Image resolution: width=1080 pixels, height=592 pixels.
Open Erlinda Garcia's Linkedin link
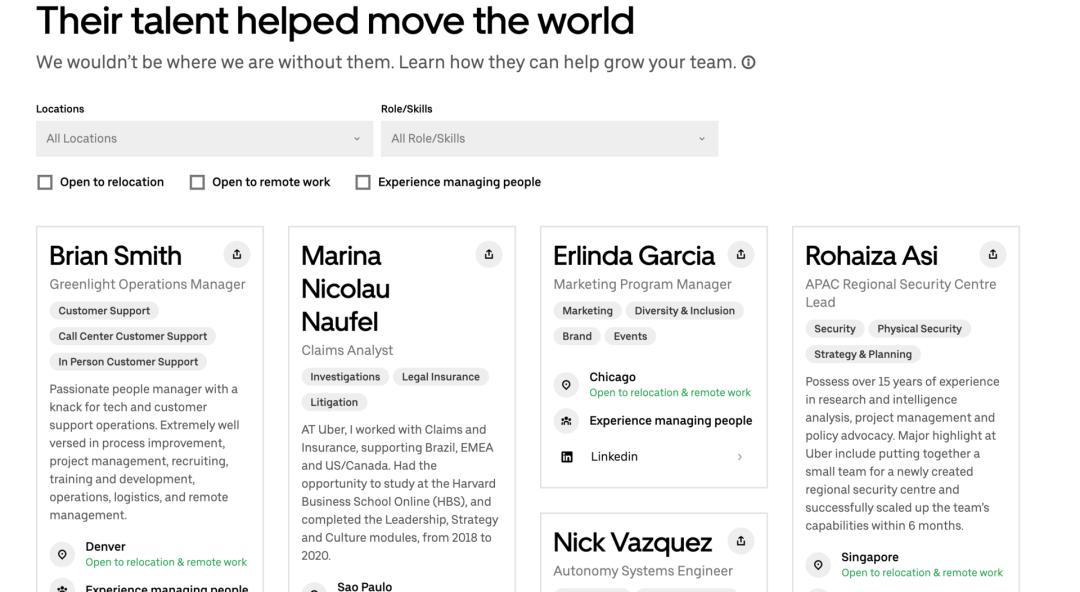click(614, 457)
